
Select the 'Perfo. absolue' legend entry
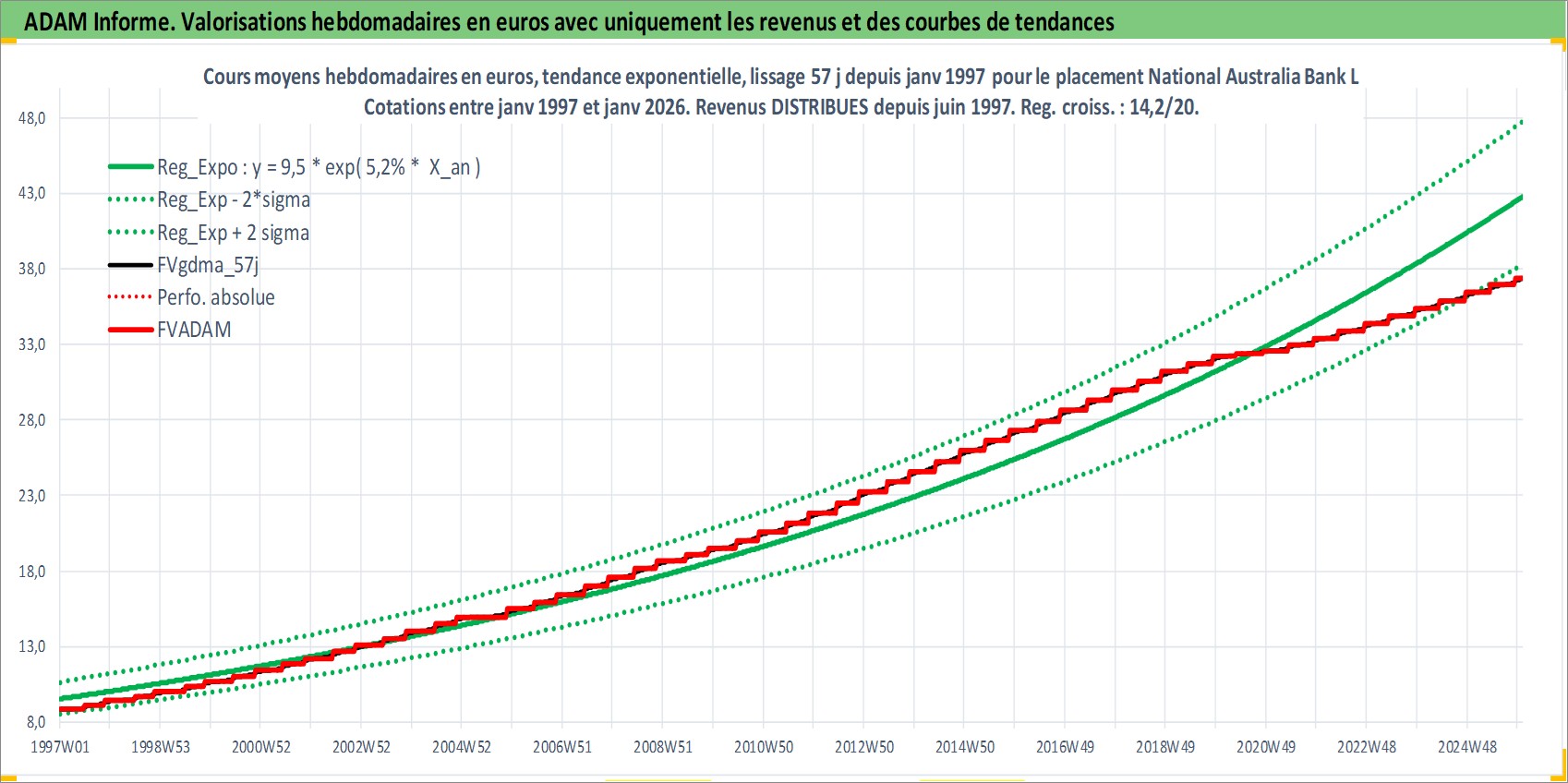[216, 297]
